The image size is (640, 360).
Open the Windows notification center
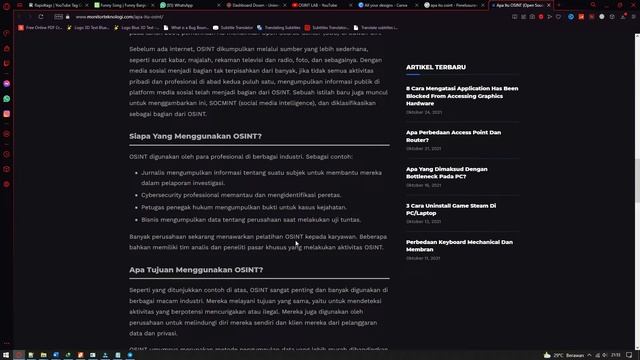coord(629,355)
